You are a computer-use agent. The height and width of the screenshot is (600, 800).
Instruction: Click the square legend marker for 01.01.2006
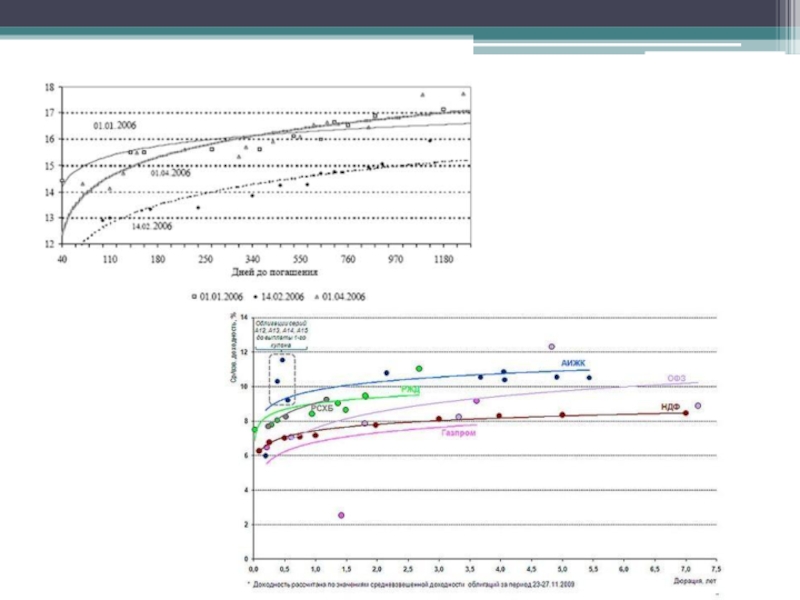tap(194, 296)
